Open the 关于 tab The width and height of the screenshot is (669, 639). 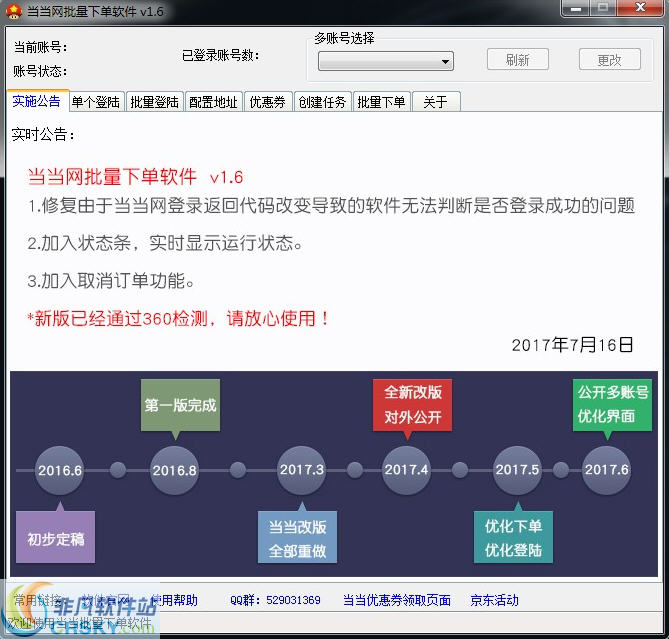pyautogui.click(x=436, y=102)
